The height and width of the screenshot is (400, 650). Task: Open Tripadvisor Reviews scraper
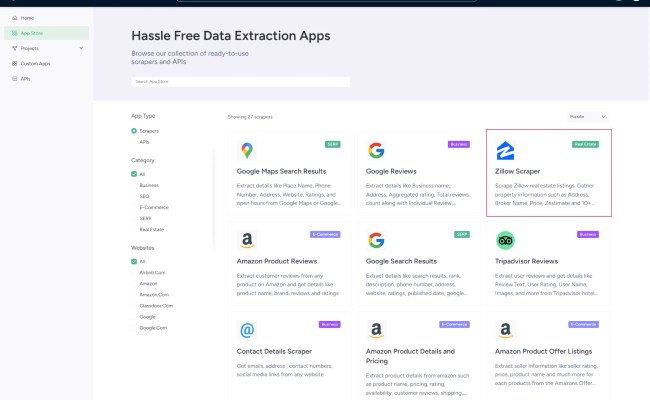(x=526, y=261)
